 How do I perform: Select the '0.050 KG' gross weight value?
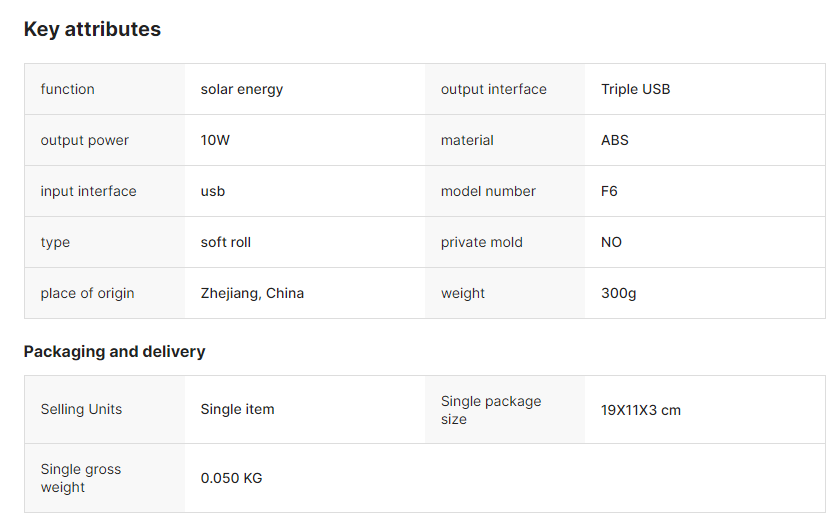(x=231, y=478)
